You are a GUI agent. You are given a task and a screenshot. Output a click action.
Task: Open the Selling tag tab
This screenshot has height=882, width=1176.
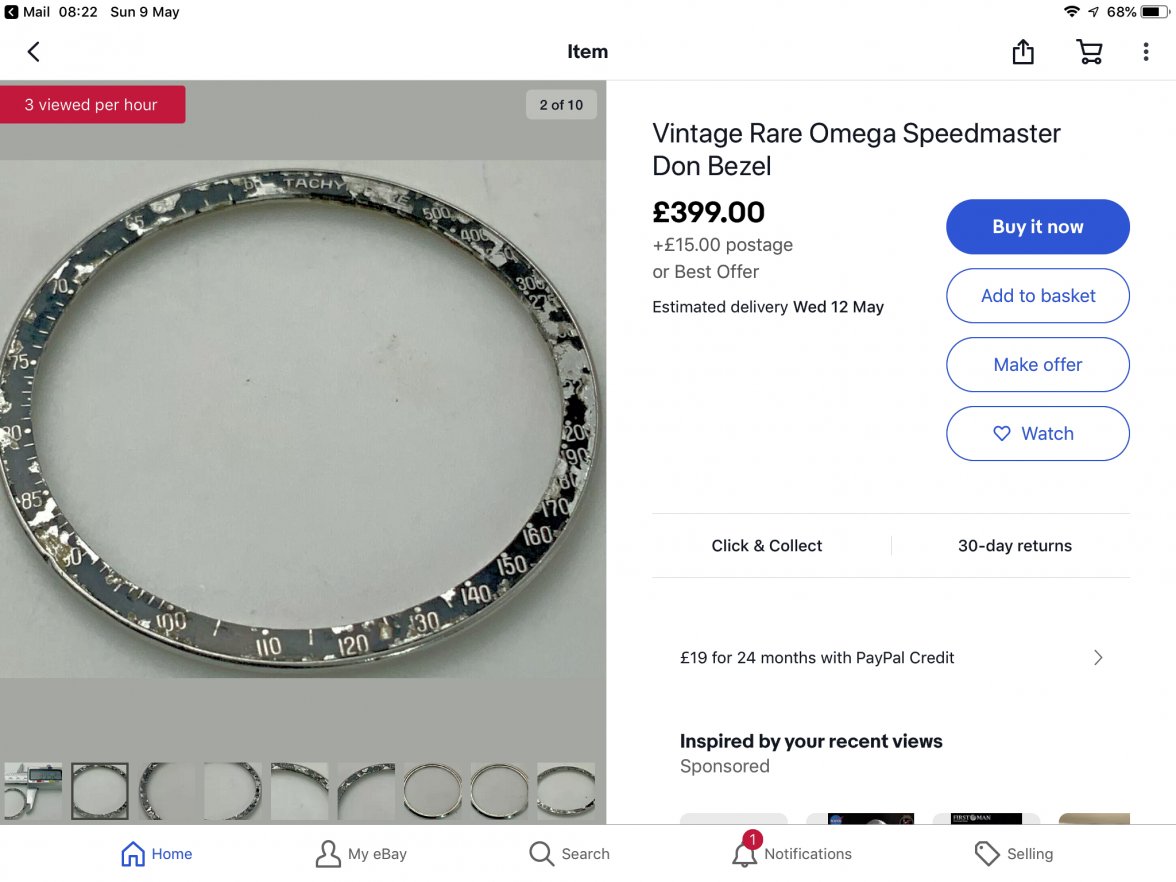pos(987,854)
